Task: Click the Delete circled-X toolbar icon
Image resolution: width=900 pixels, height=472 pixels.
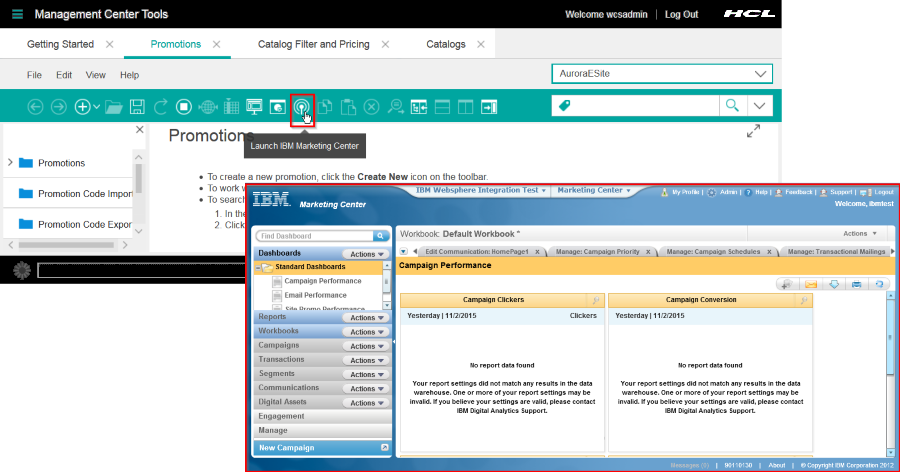Action: (x=372, y=107)
